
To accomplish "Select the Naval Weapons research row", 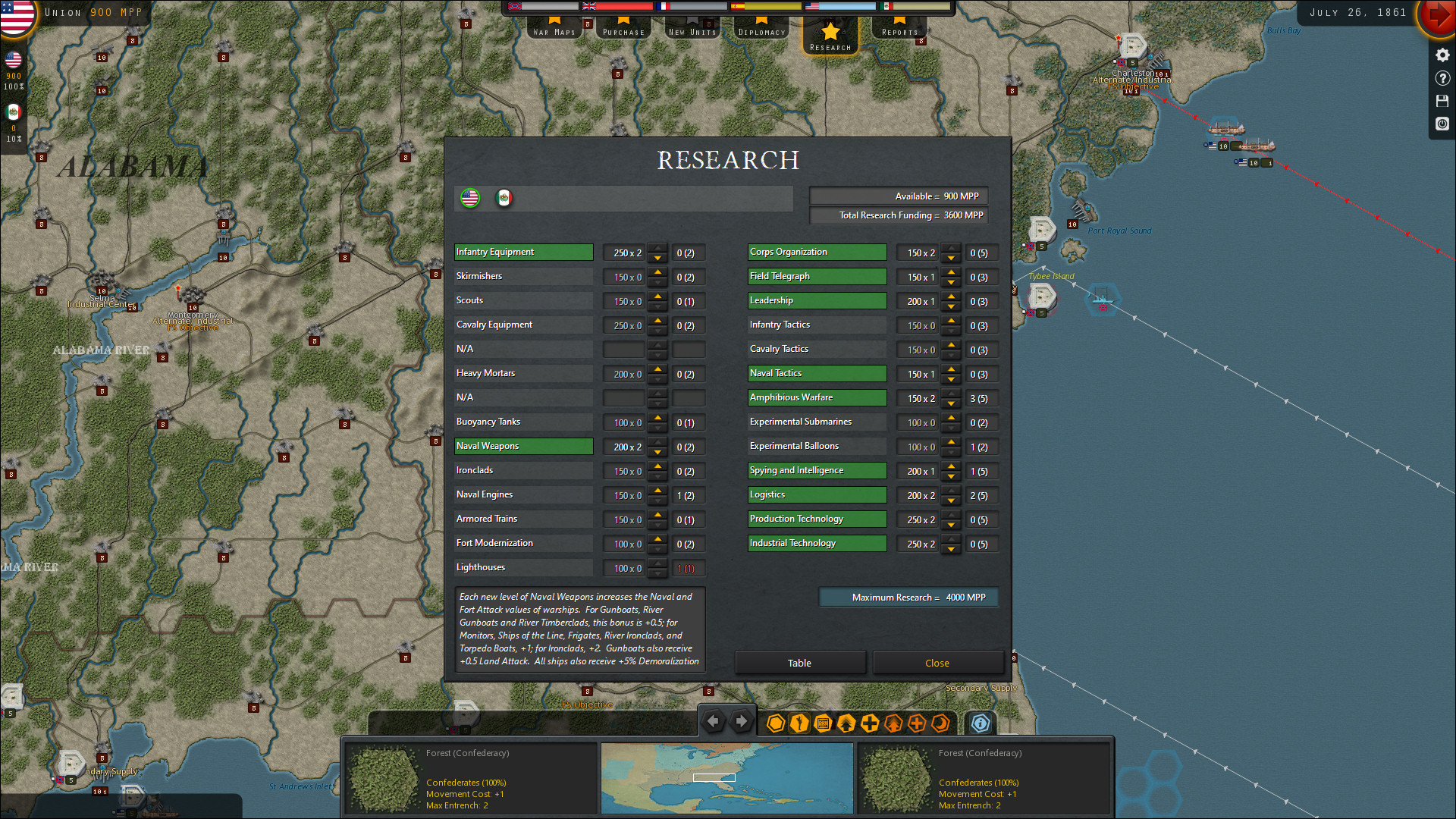I will click(523, 446).
